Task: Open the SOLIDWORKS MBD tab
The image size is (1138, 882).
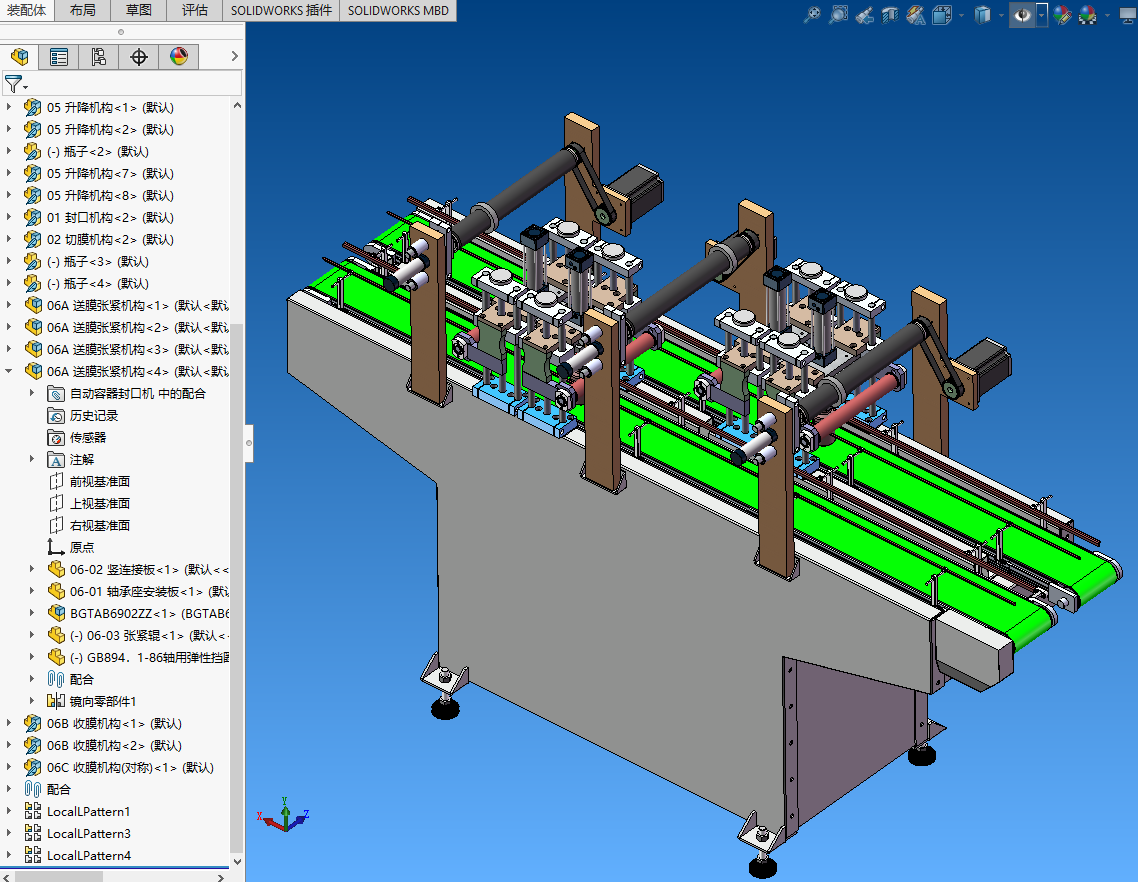Action: coord(398,10)
